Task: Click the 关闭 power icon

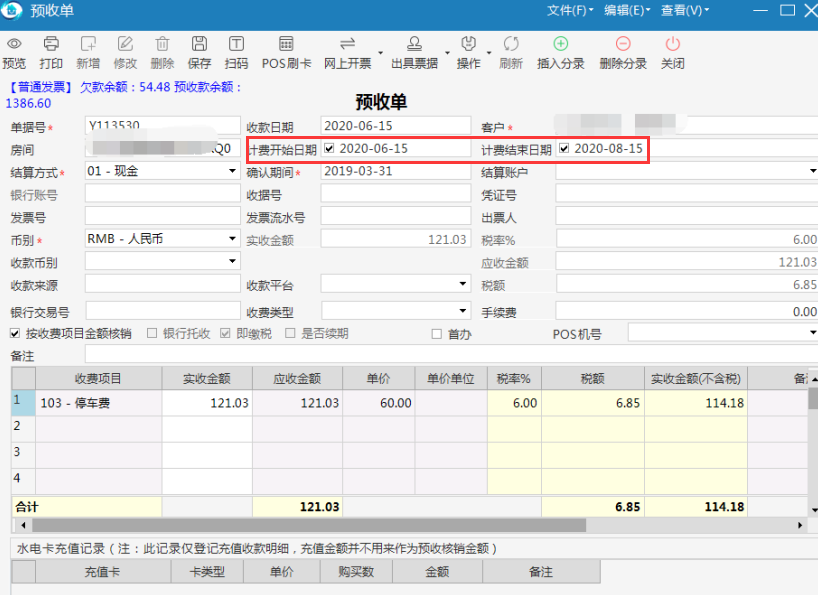Action: point(672,44)
